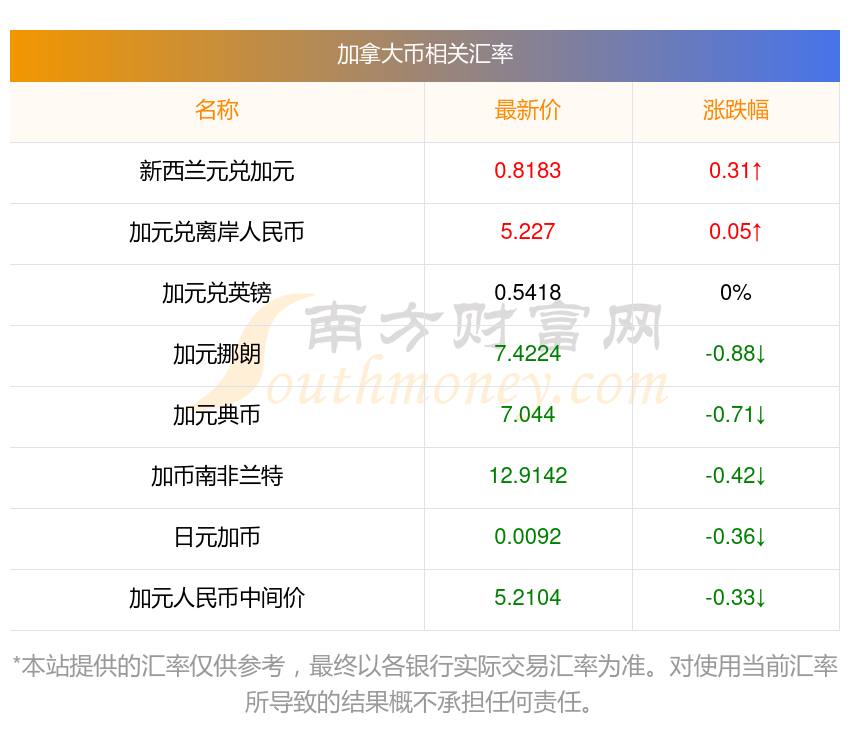Screen dimensions: 850x733
Task: Click the disclaimer line 所导致的结果概不承担任何责任
Action: [418, 702]
